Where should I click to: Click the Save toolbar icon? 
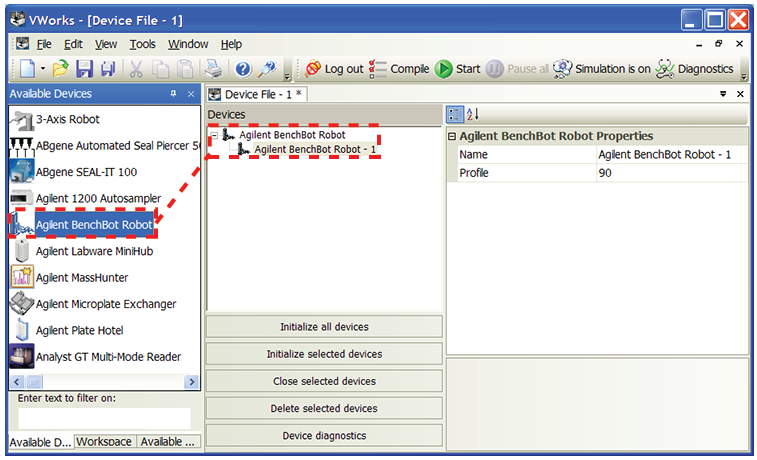click(x=85, y=69)
